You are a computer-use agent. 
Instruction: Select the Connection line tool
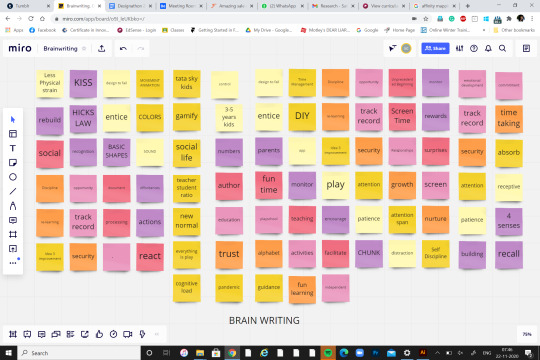point(13,191)
